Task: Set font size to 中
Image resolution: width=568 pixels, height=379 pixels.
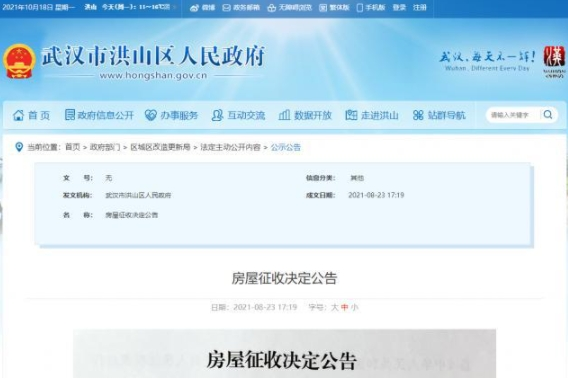Action: [x=344, y=307]
